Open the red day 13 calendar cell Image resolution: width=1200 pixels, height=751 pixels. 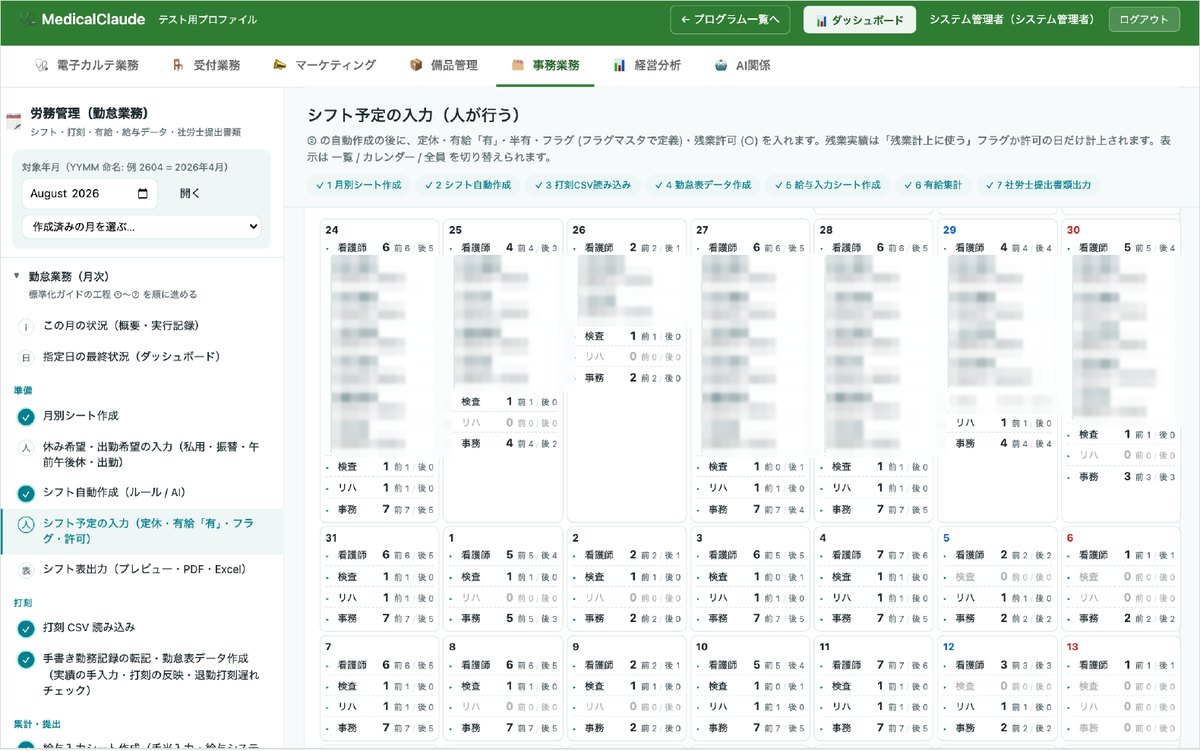1121,689
